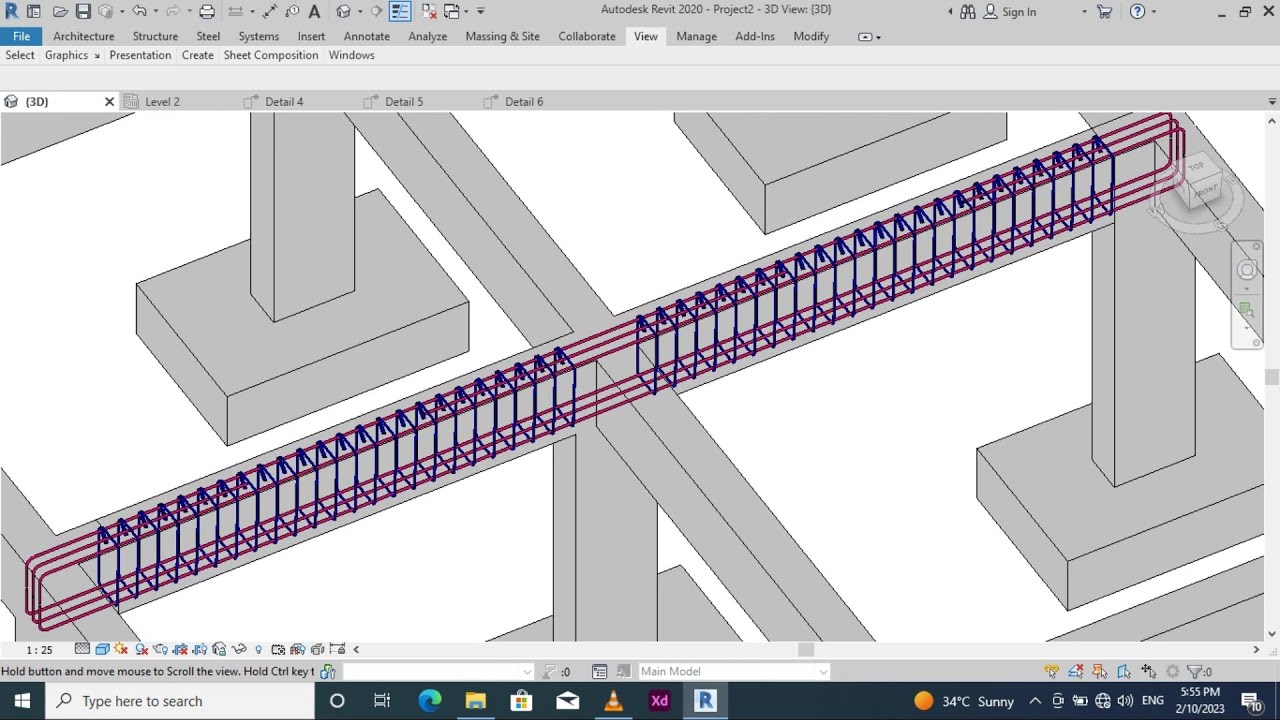Toggle Select Links in status bar
Viewport: 1280px width, 720px height.
coord(1051,671)
